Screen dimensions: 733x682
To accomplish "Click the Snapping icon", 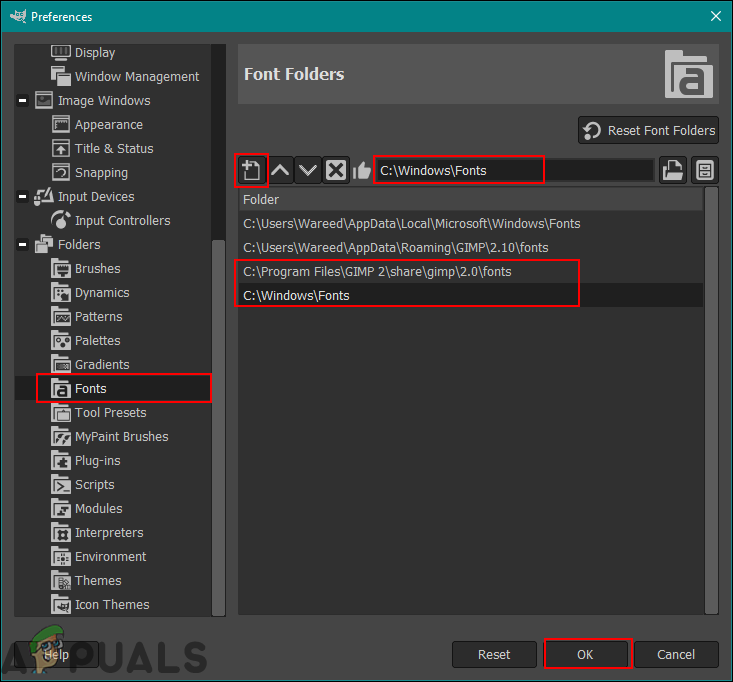I will click(x=61, y=172).
